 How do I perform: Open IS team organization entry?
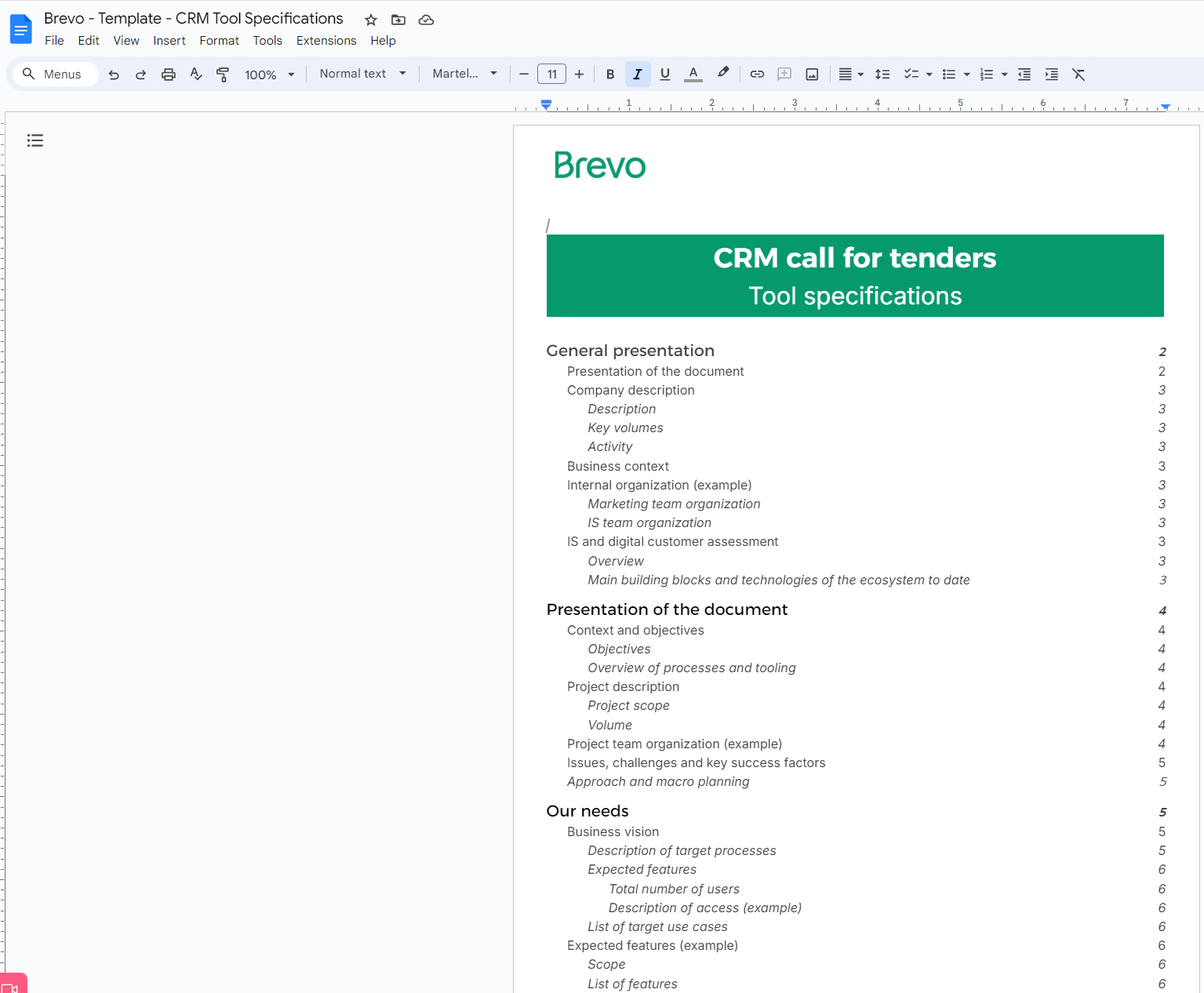click(x=649, y=522)
